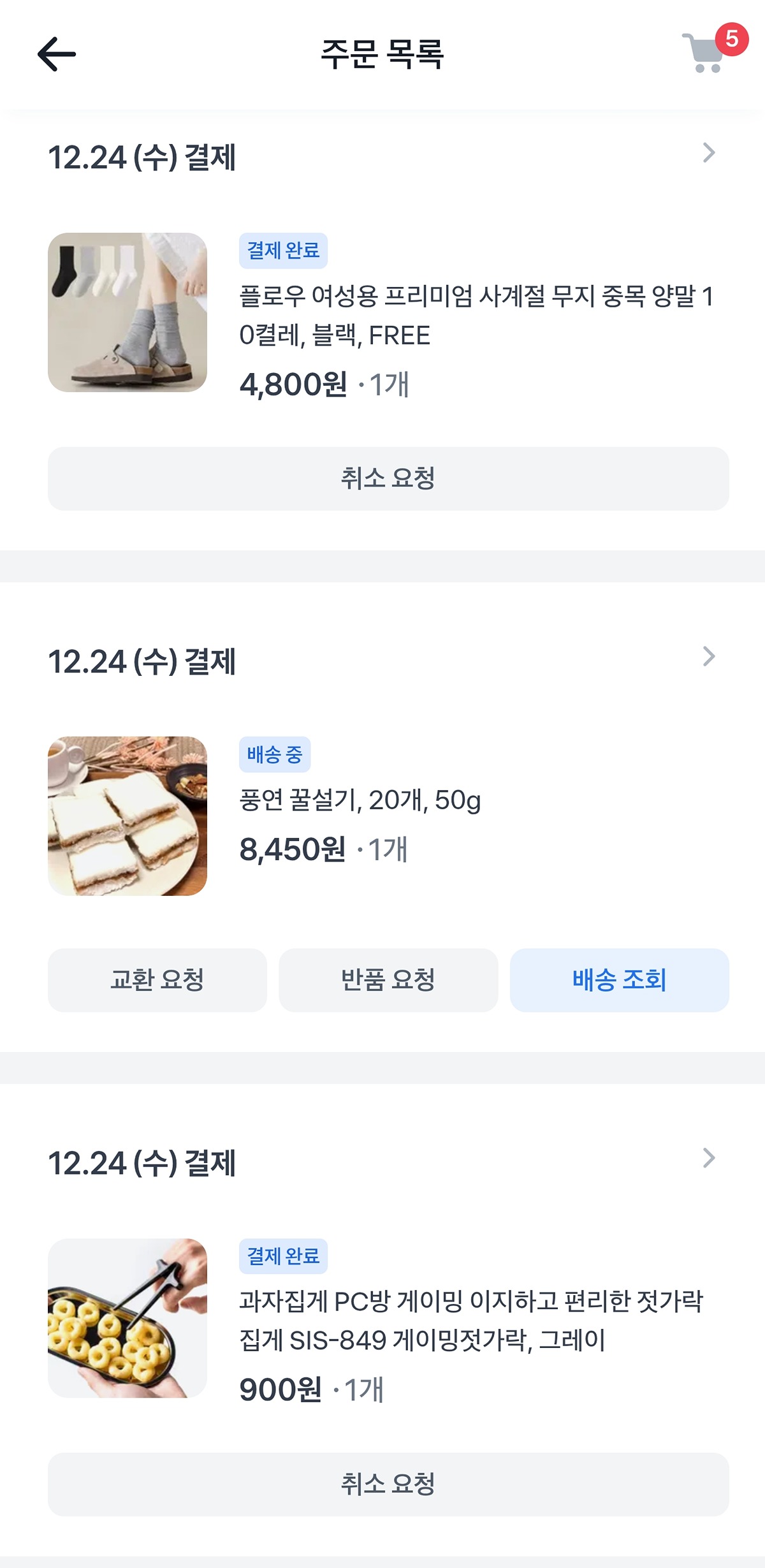Tap the 과자집게 게이밍젓가락 product title
Screen dimensions: 765x1568
[x=470, y=1321]
